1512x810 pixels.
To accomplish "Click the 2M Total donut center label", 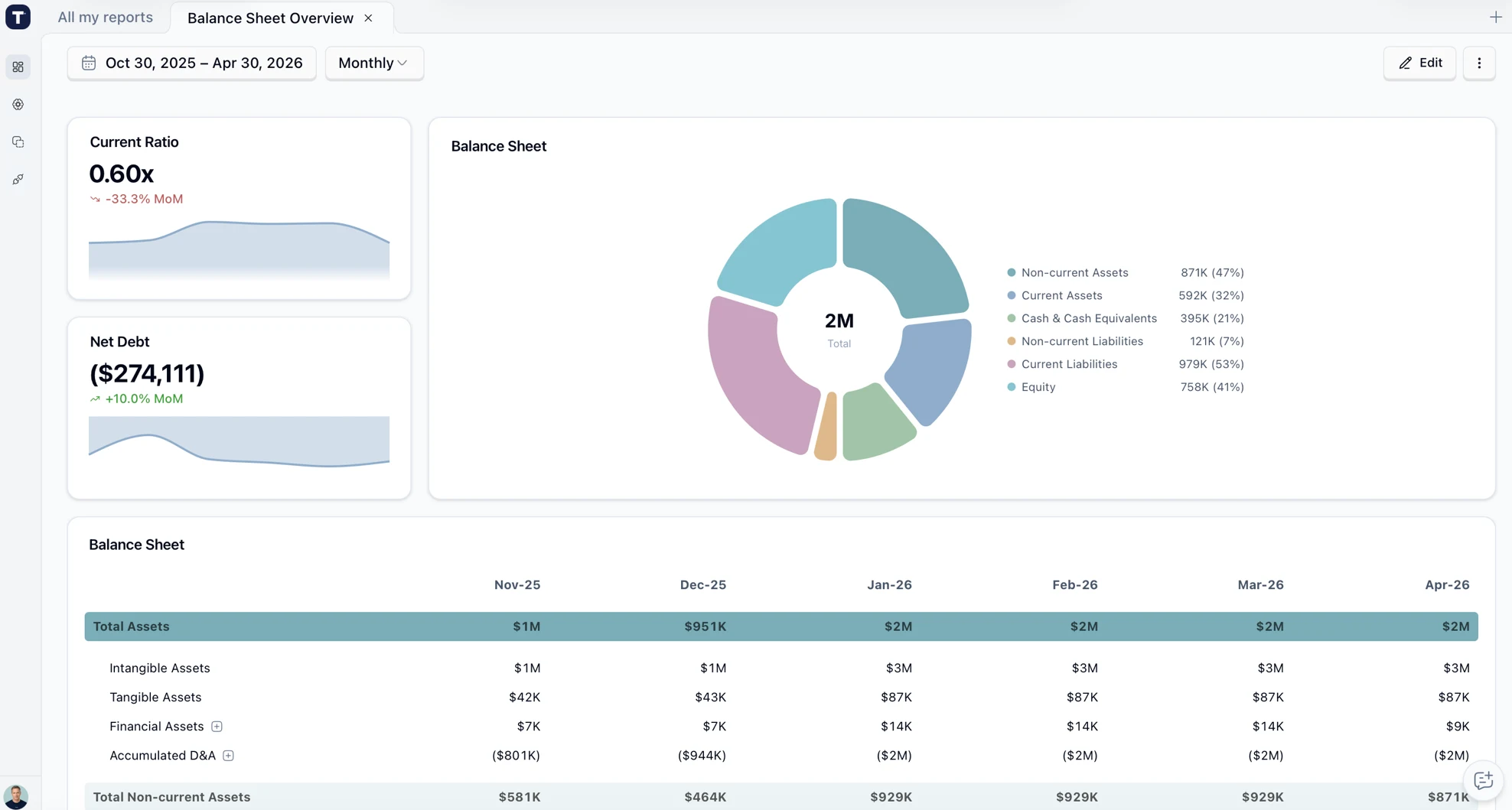I will click(x=839, y=329).
